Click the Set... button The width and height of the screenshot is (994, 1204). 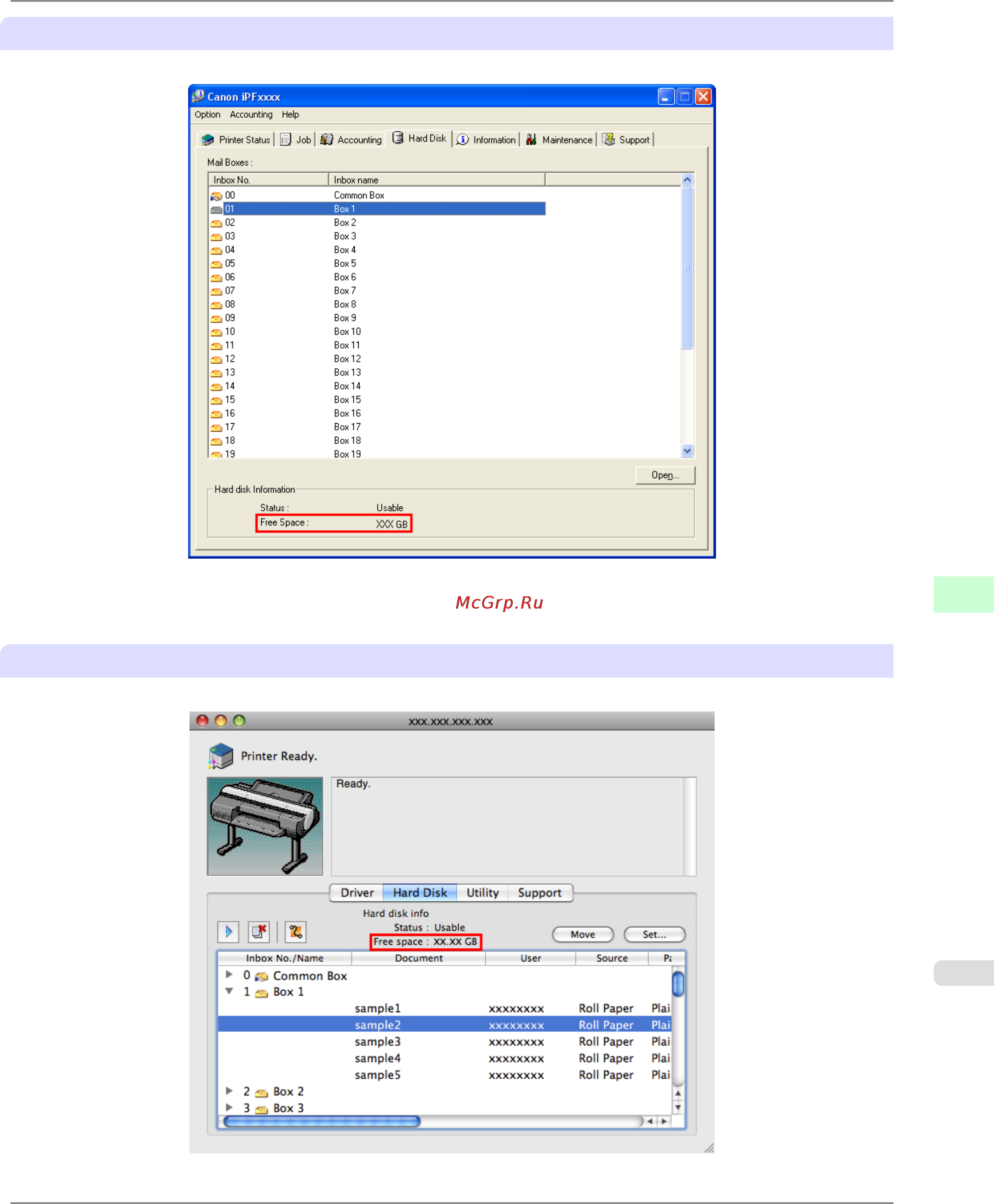tap(654, 934)
